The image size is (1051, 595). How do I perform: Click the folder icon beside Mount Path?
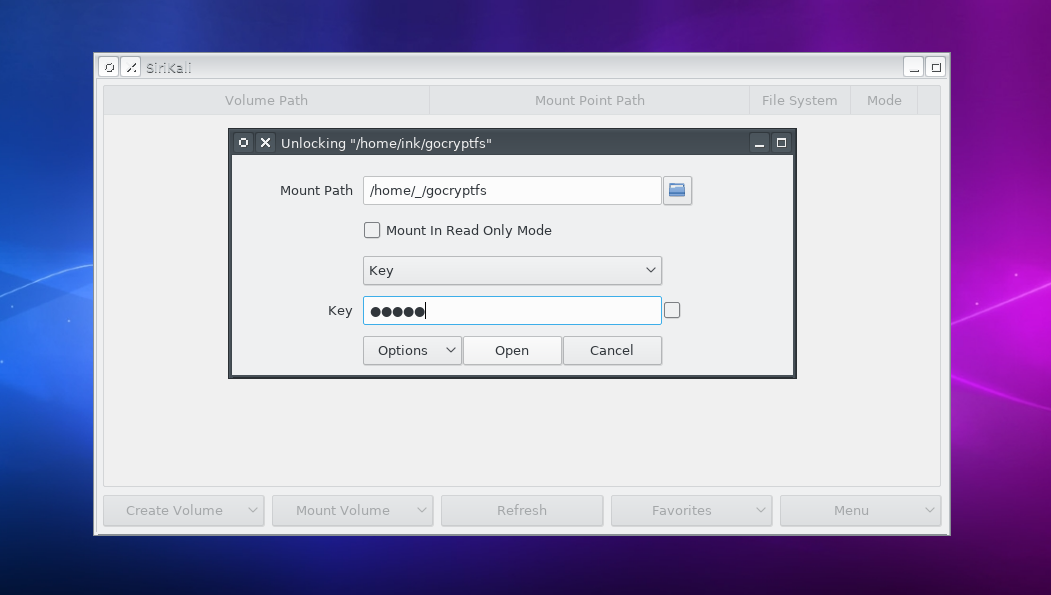coord(677,190)
